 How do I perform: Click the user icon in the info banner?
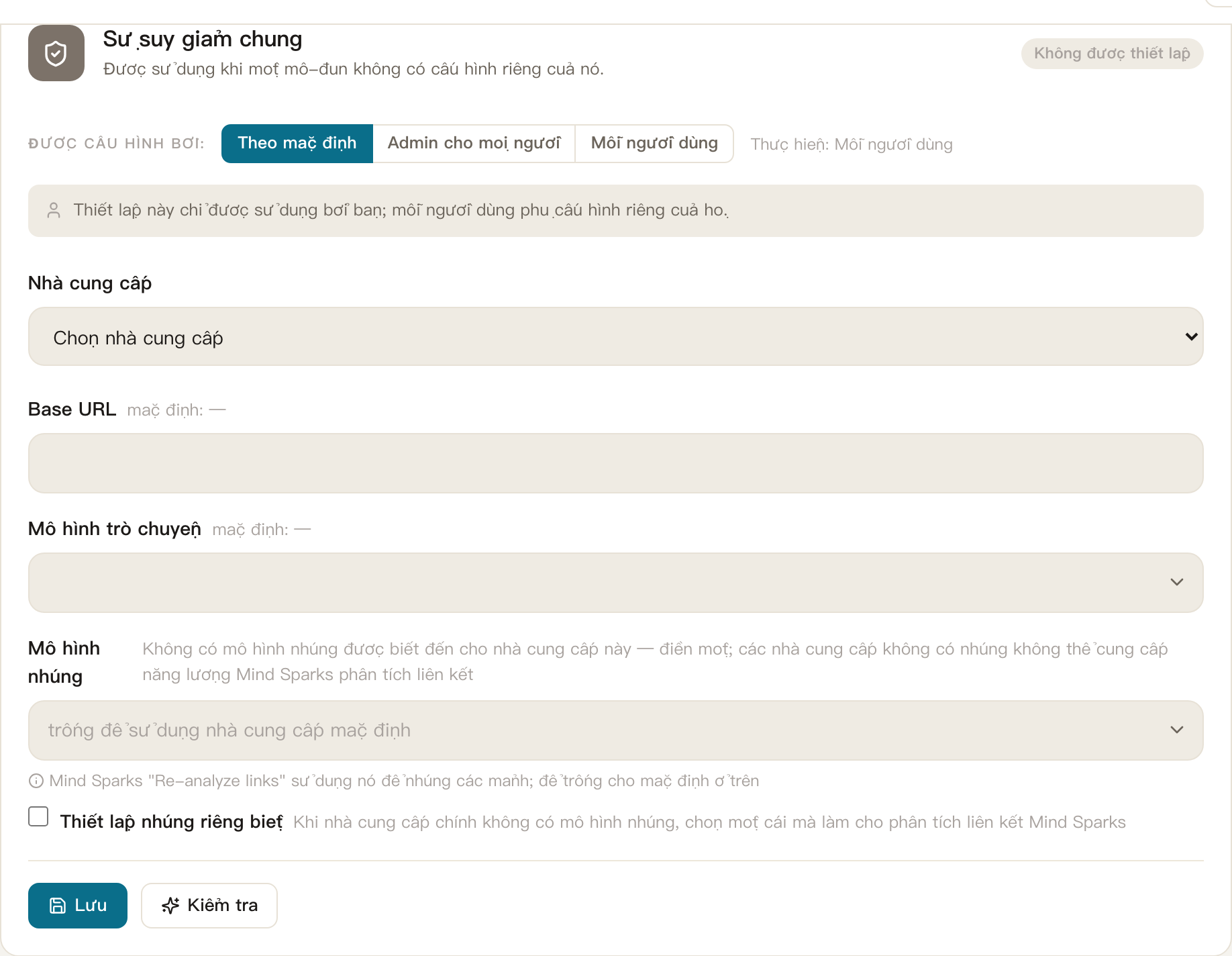click(x=54, y=210)
